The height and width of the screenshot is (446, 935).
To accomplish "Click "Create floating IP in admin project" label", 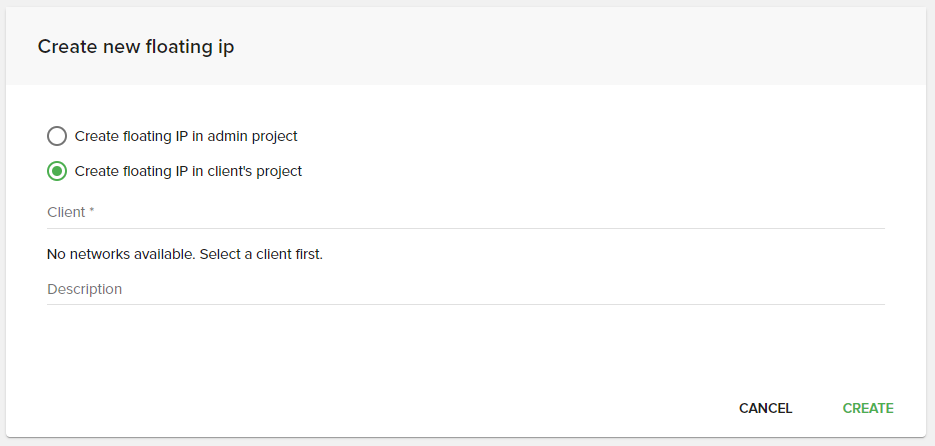I will coord(186,136).
